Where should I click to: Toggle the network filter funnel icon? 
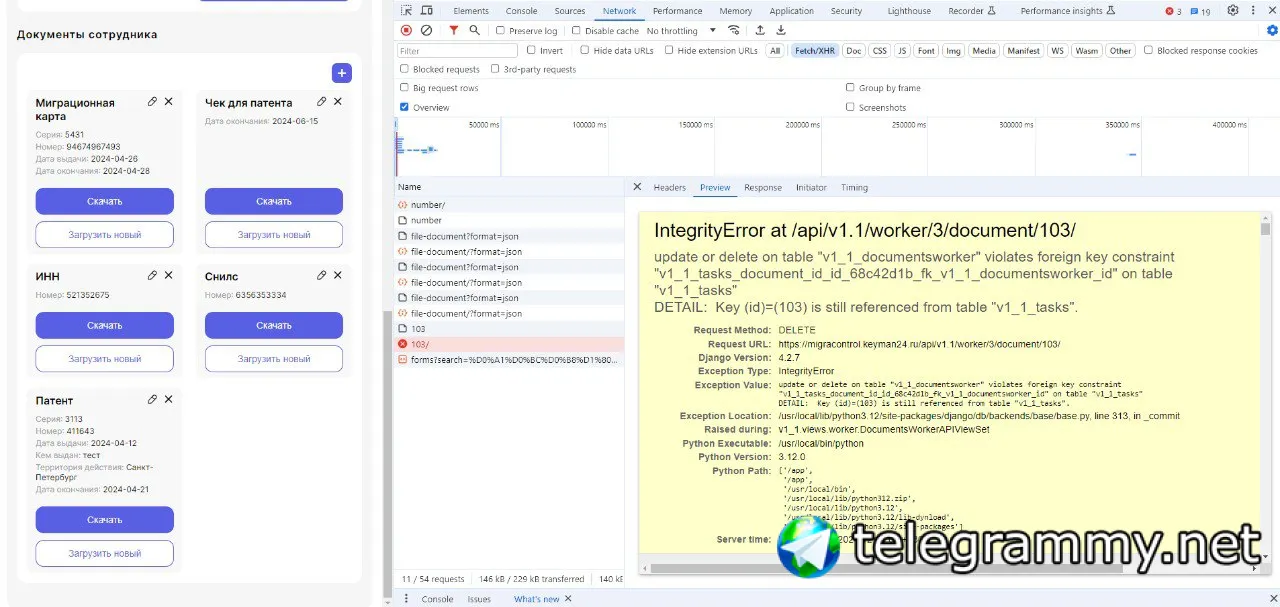tap(453, 31)
